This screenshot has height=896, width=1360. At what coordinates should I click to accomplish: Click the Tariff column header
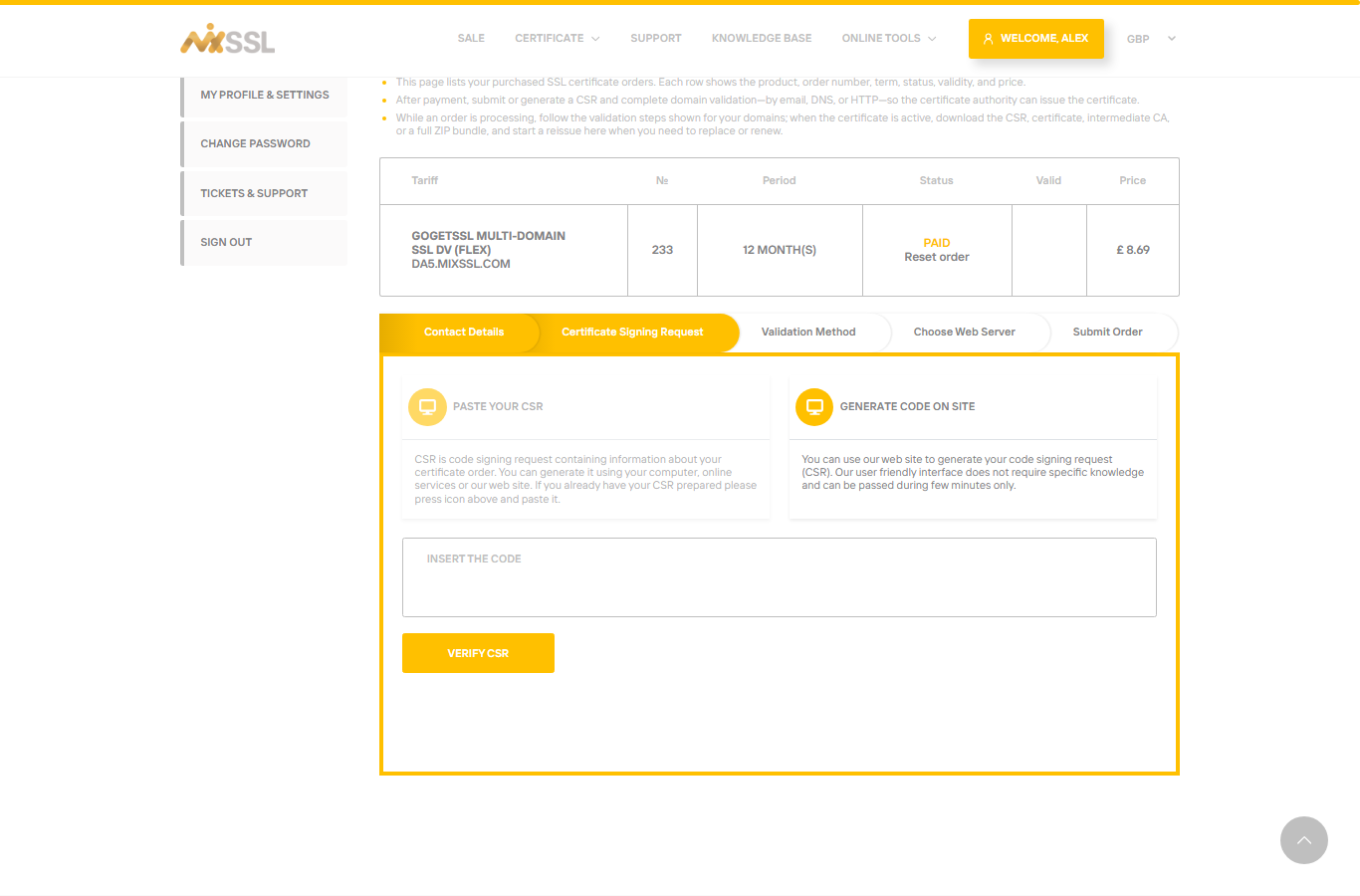pos(425,180)
